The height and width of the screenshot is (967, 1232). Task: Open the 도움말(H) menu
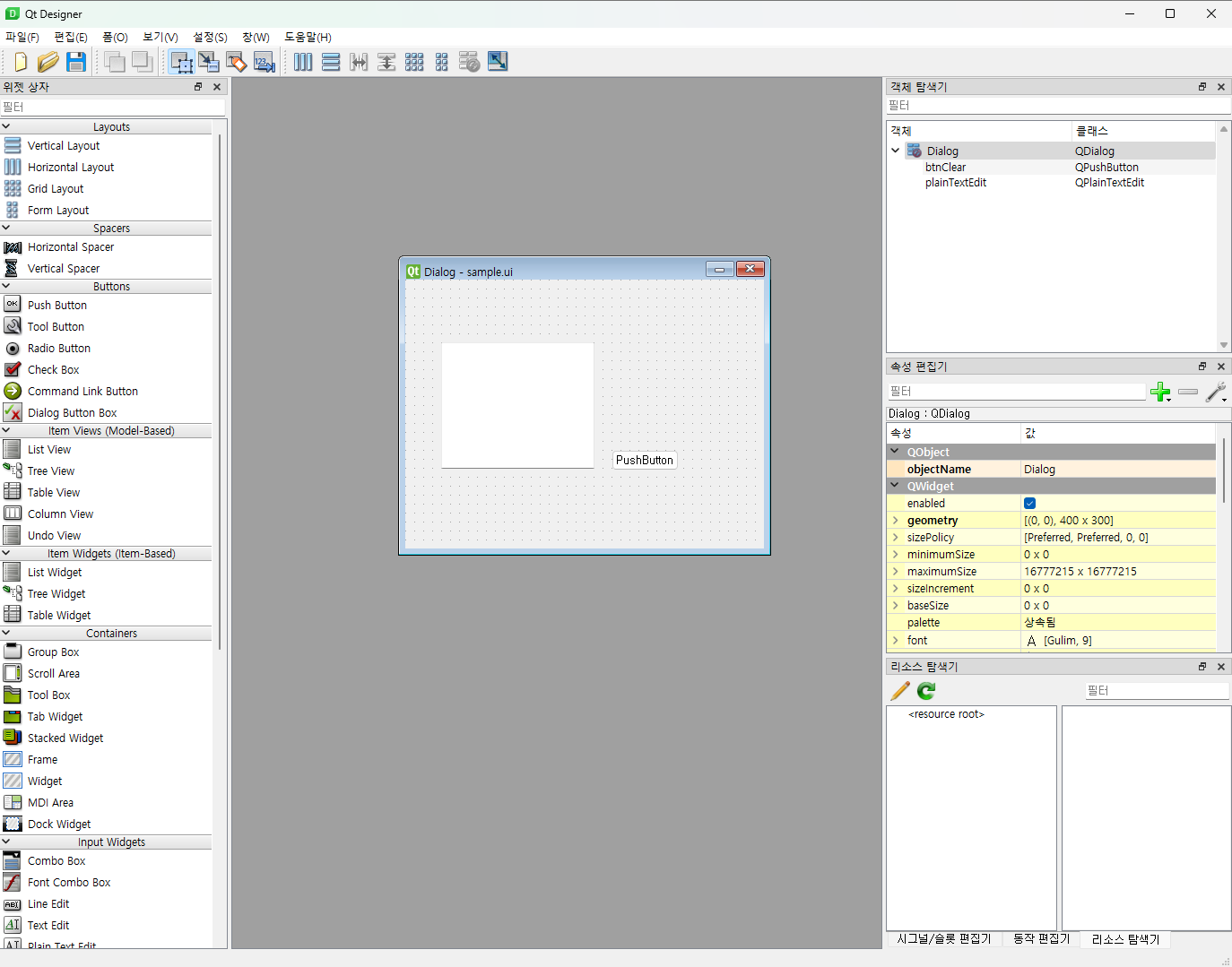308,37
